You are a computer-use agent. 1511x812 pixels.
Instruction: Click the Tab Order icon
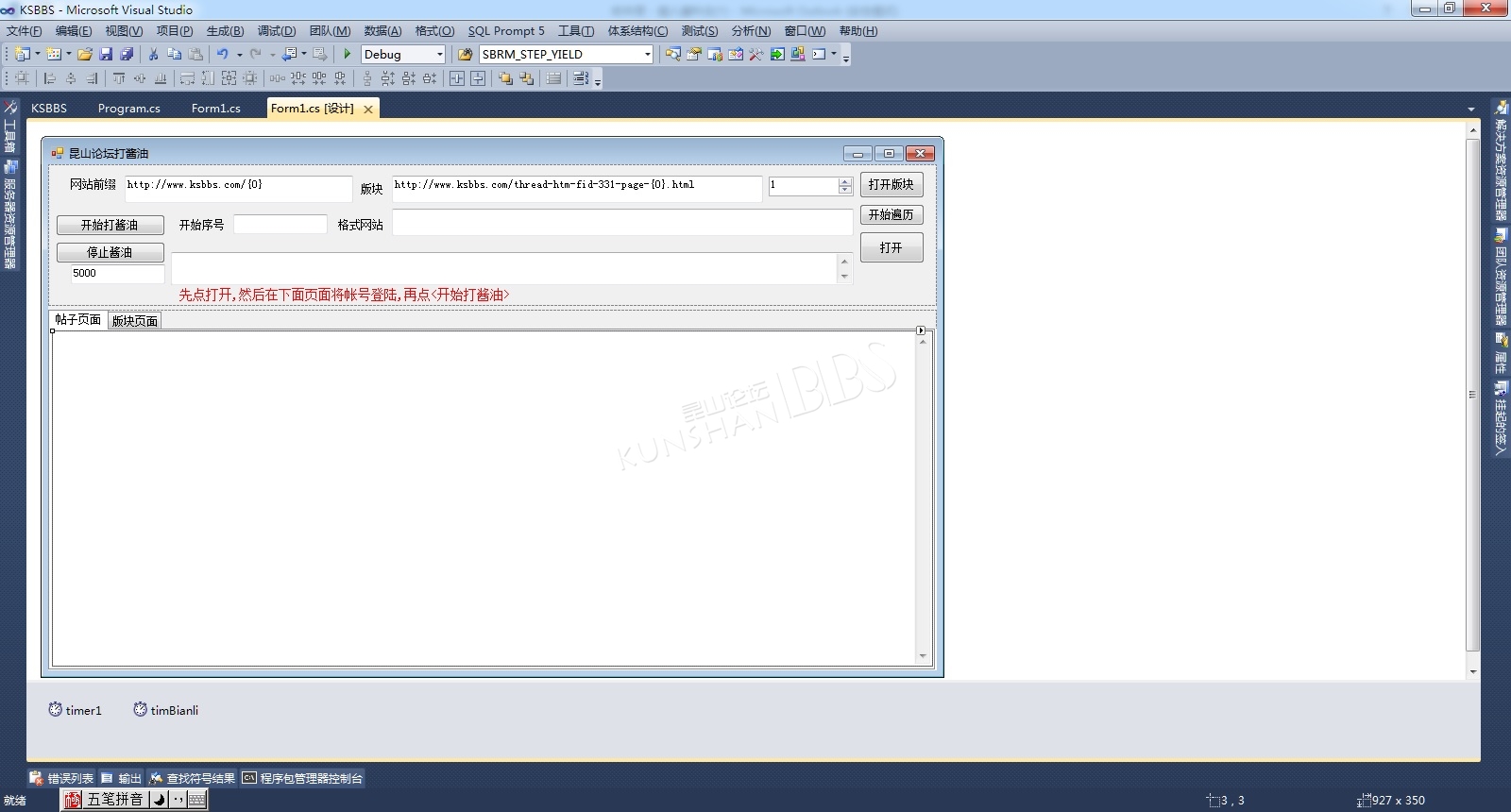click(581, 78)
